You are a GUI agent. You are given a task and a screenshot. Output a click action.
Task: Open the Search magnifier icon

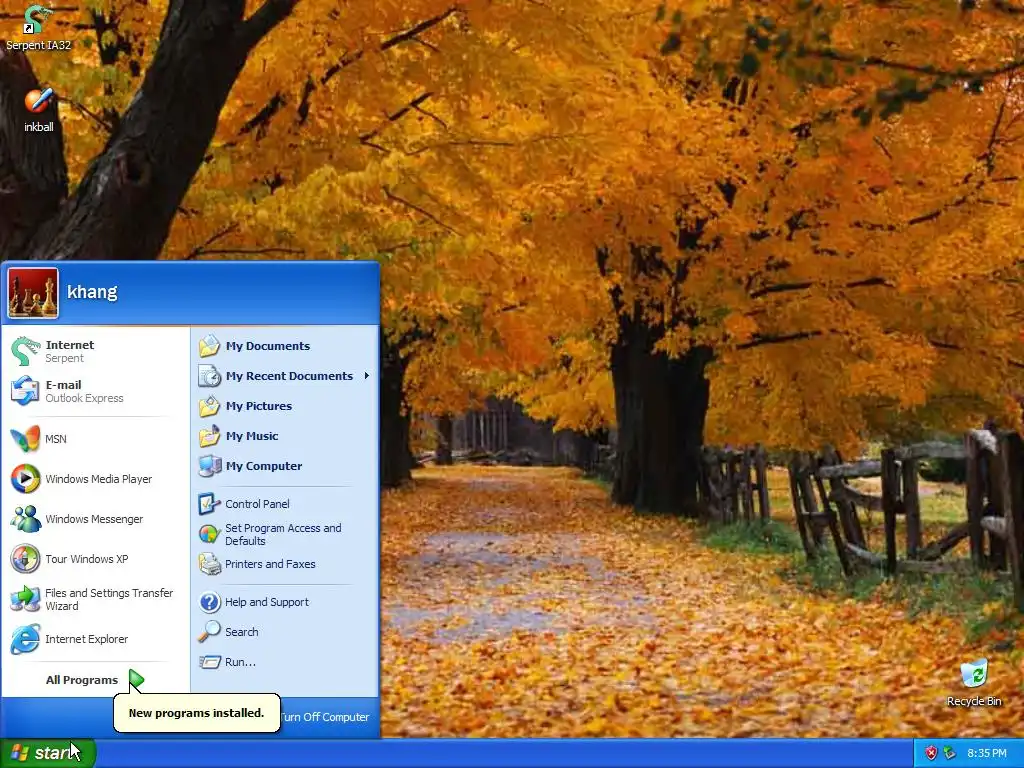point(210,632)
